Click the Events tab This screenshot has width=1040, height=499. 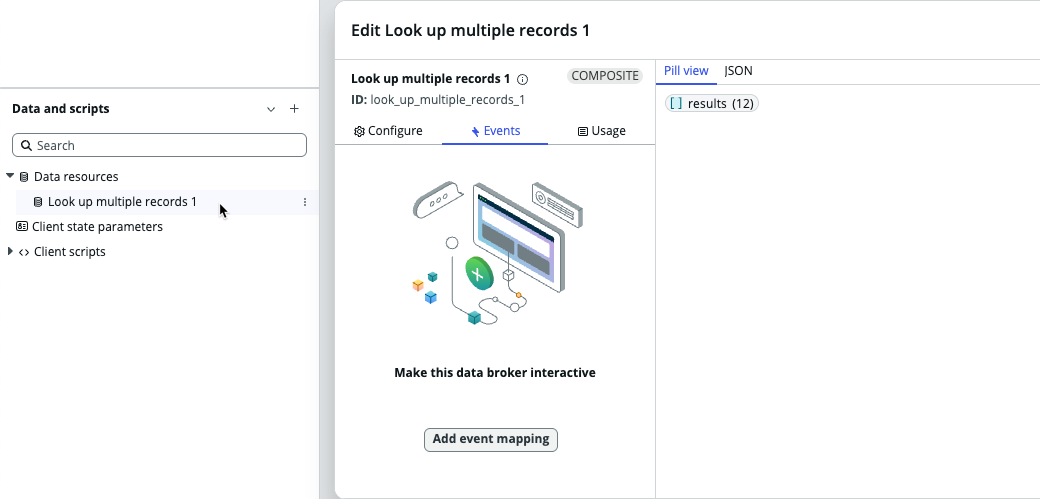click(x=495, y=131)
